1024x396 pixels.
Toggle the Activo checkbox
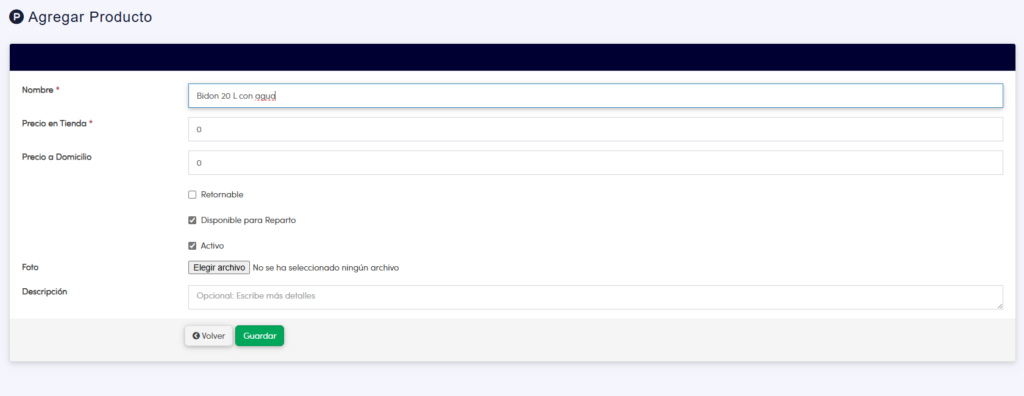pos(192,246)
